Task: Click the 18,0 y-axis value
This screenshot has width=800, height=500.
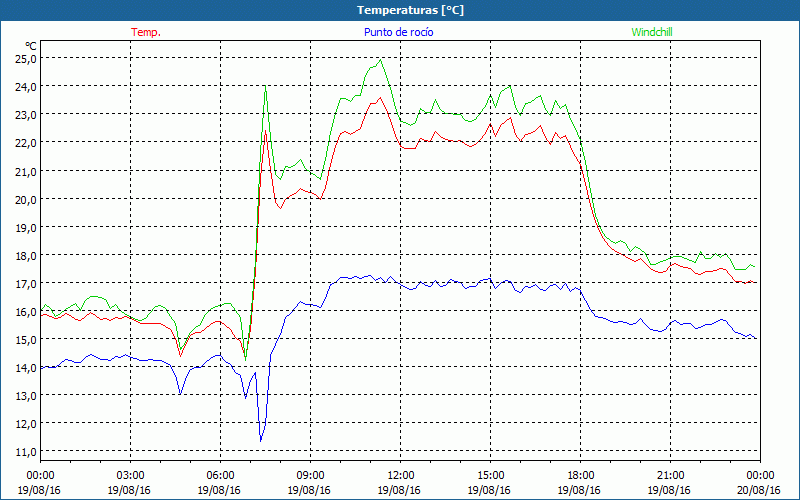Action: [26, 256]
